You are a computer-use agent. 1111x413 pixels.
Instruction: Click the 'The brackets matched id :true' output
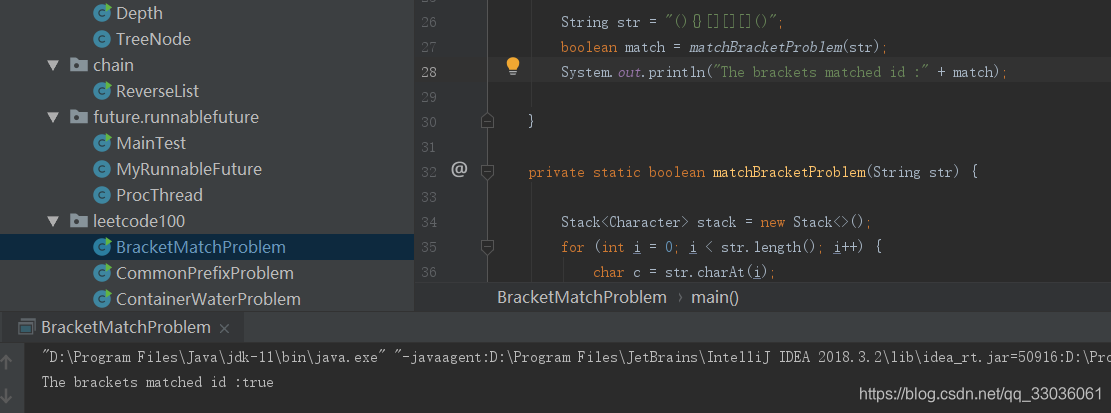click(x=157, y=383)
